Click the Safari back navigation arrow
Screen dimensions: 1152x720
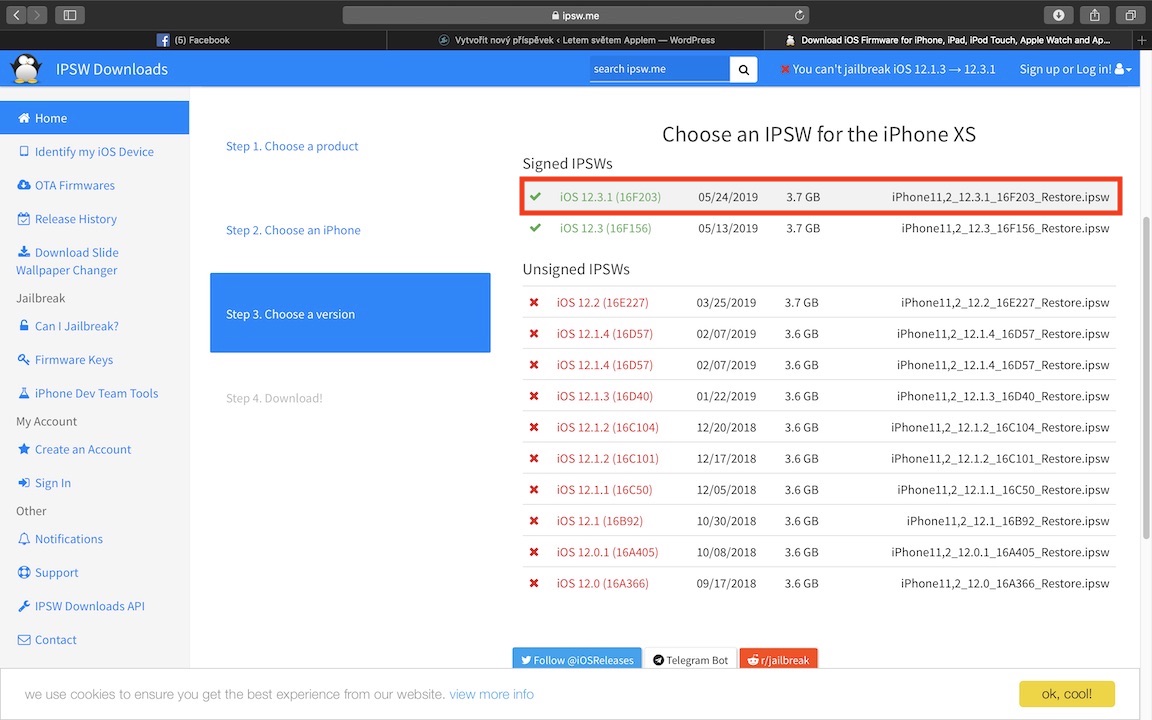click(16, 15)
